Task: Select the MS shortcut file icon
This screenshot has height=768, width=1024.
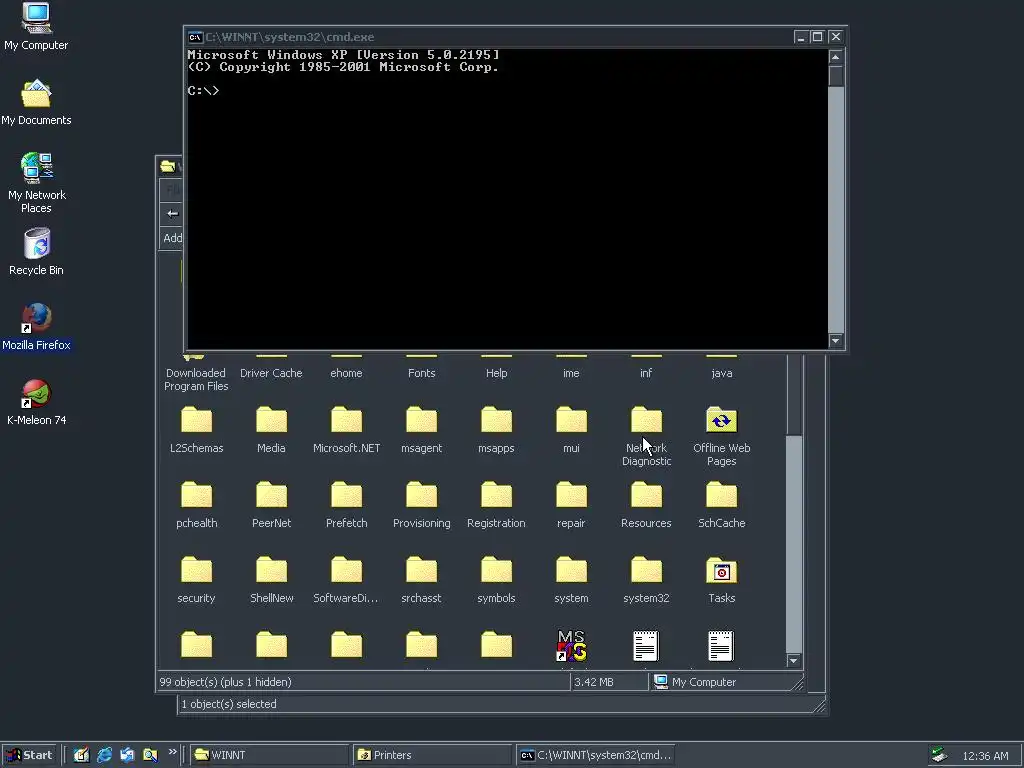Action: 571,646
